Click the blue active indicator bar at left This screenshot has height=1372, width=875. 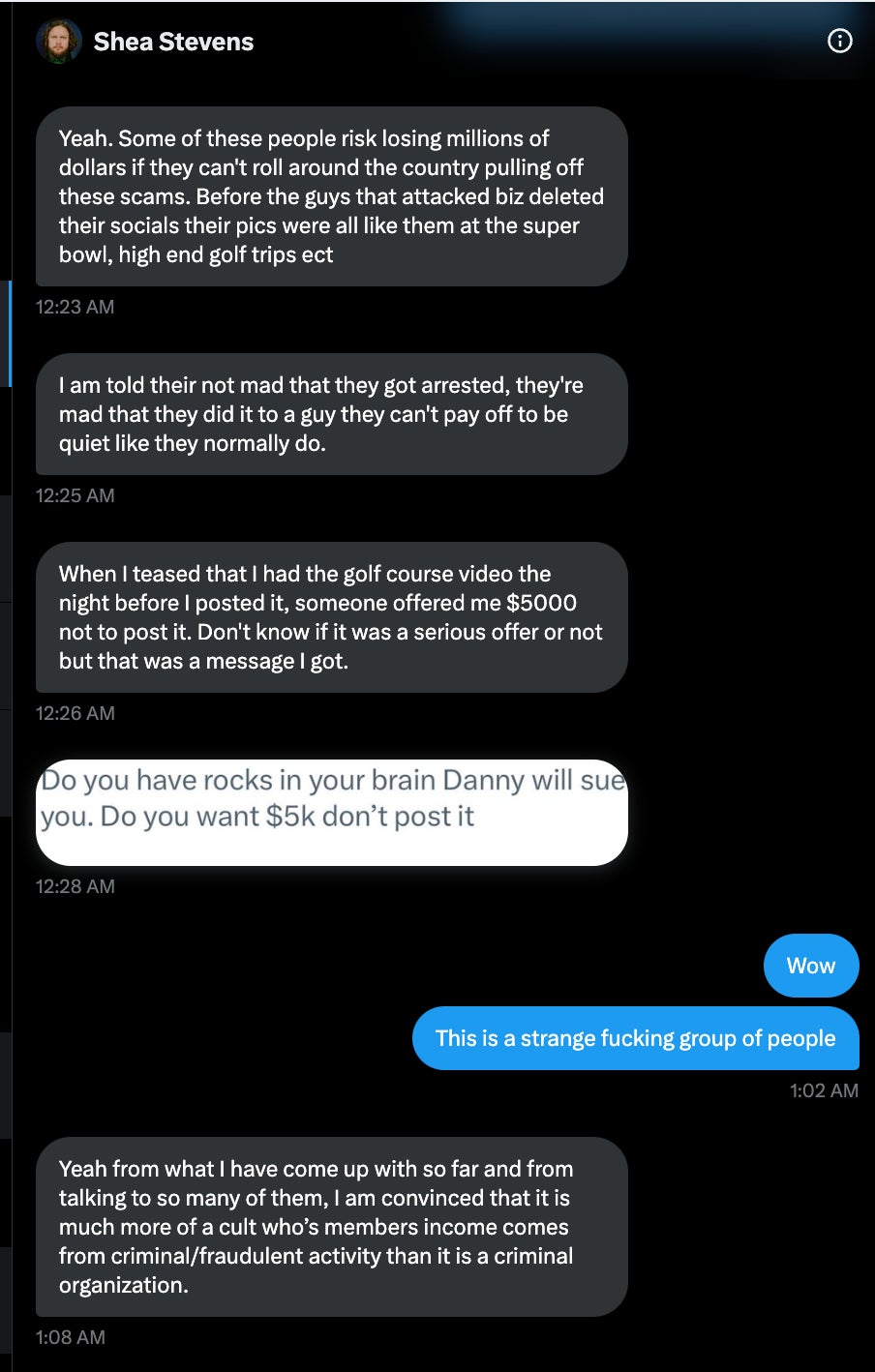click(10, 334)
